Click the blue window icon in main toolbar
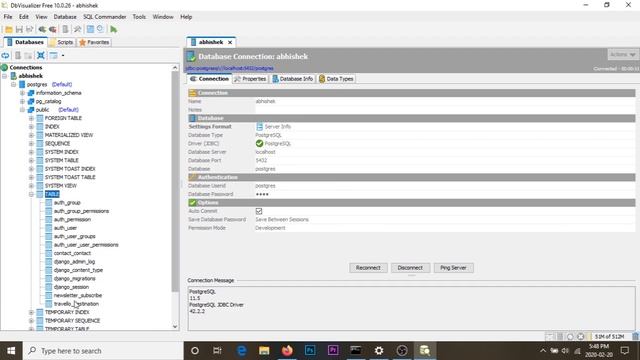The image size is (640, 360). (x=90, y=29)
